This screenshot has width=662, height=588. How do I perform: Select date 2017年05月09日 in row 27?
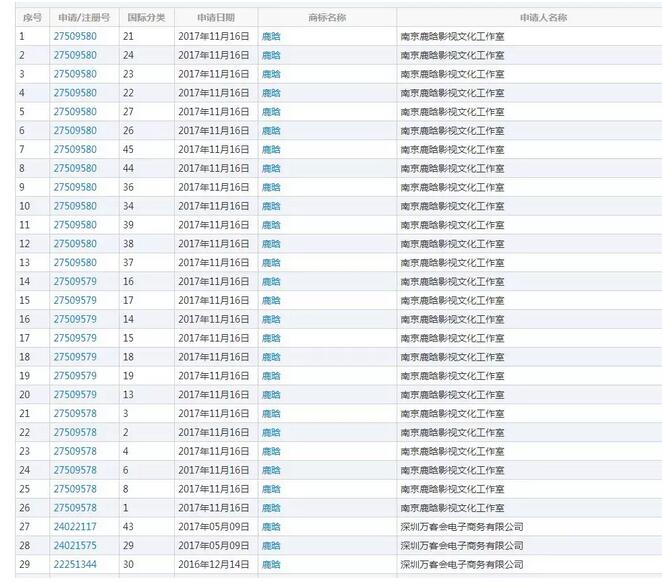[214, 526]
